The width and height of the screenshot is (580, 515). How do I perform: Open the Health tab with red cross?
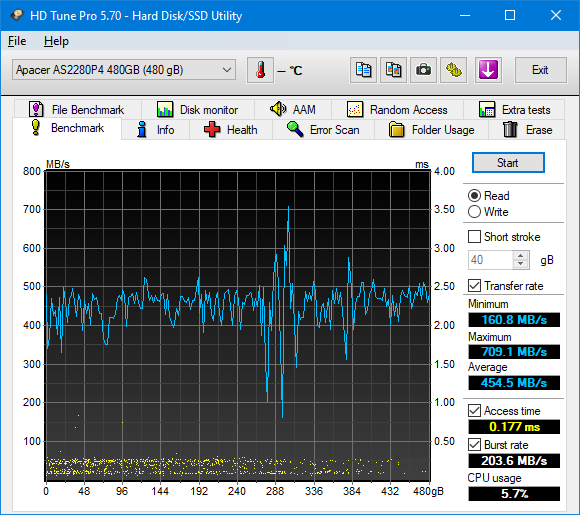tap(230, 130)
